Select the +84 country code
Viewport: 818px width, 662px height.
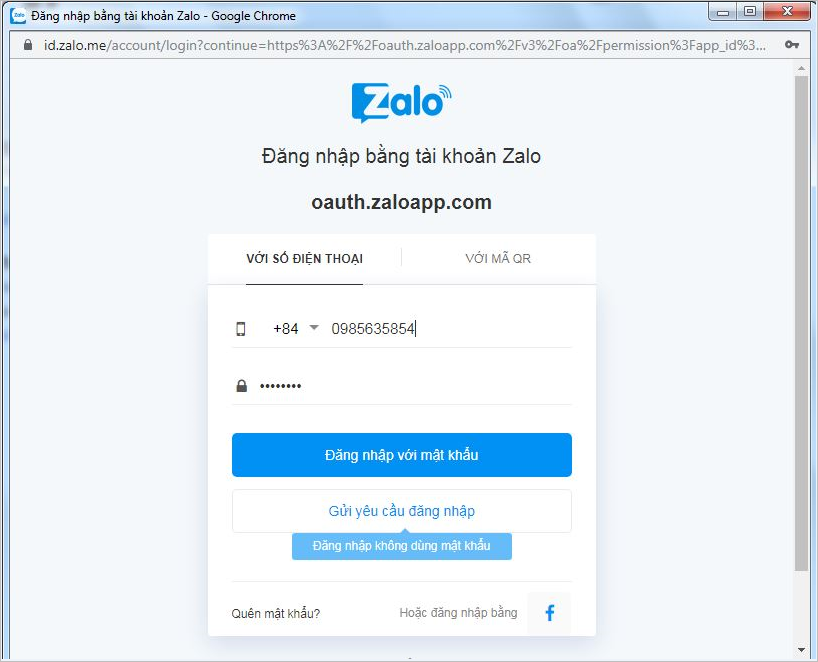pos(286,329)
